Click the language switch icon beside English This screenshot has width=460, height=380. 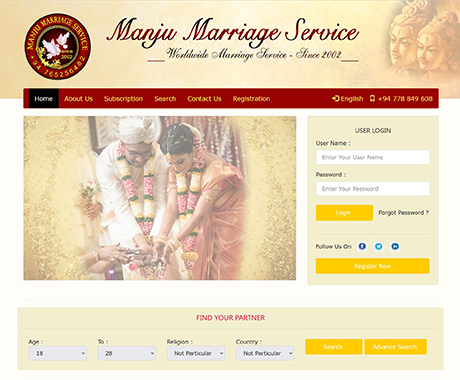pyautogui.click(x=336, y=98)
